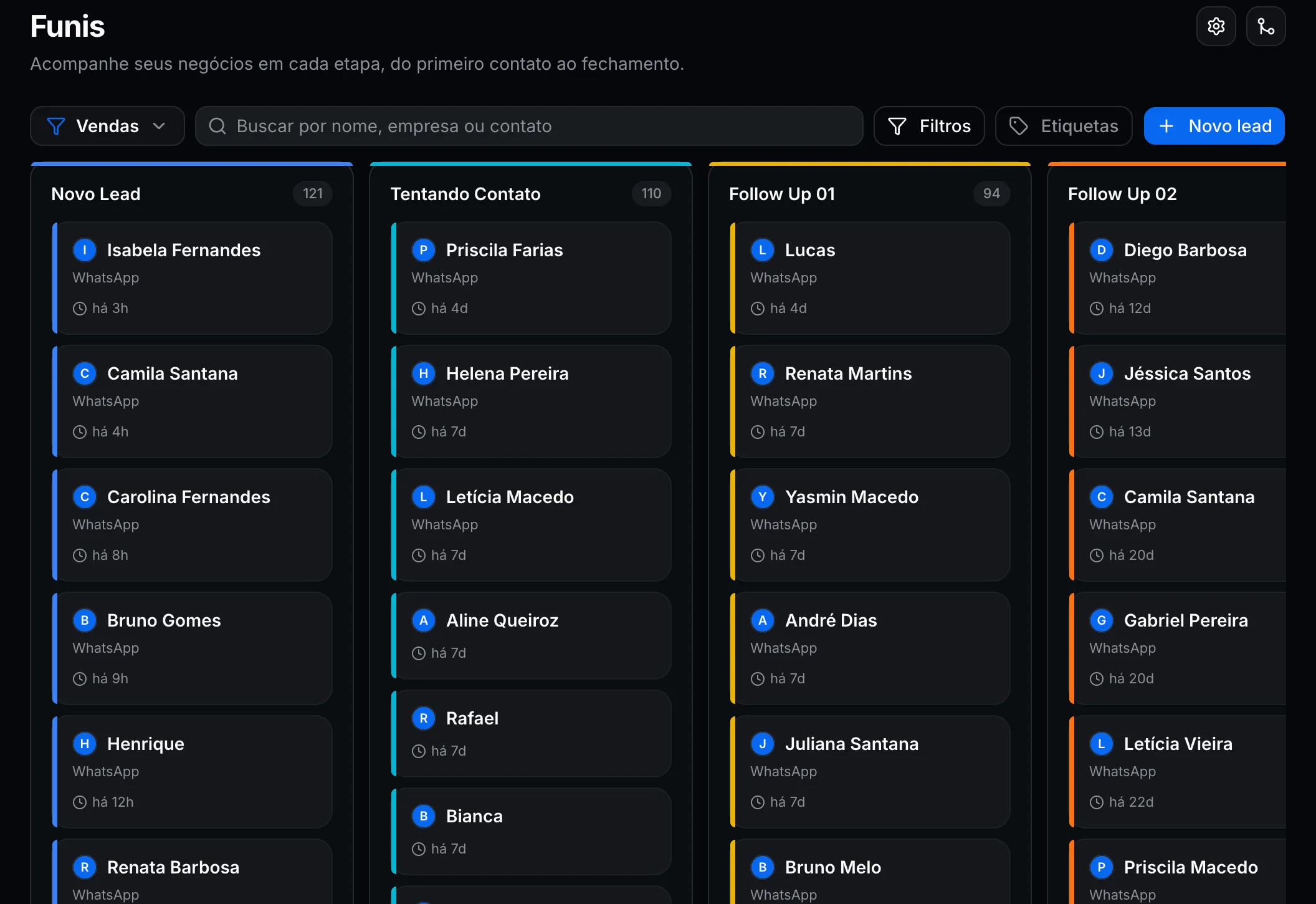Screen dimensions: 1316x904
Task: Open the funnel settings gear icon
Action: pyautogui.click(x=1216, y=26)
